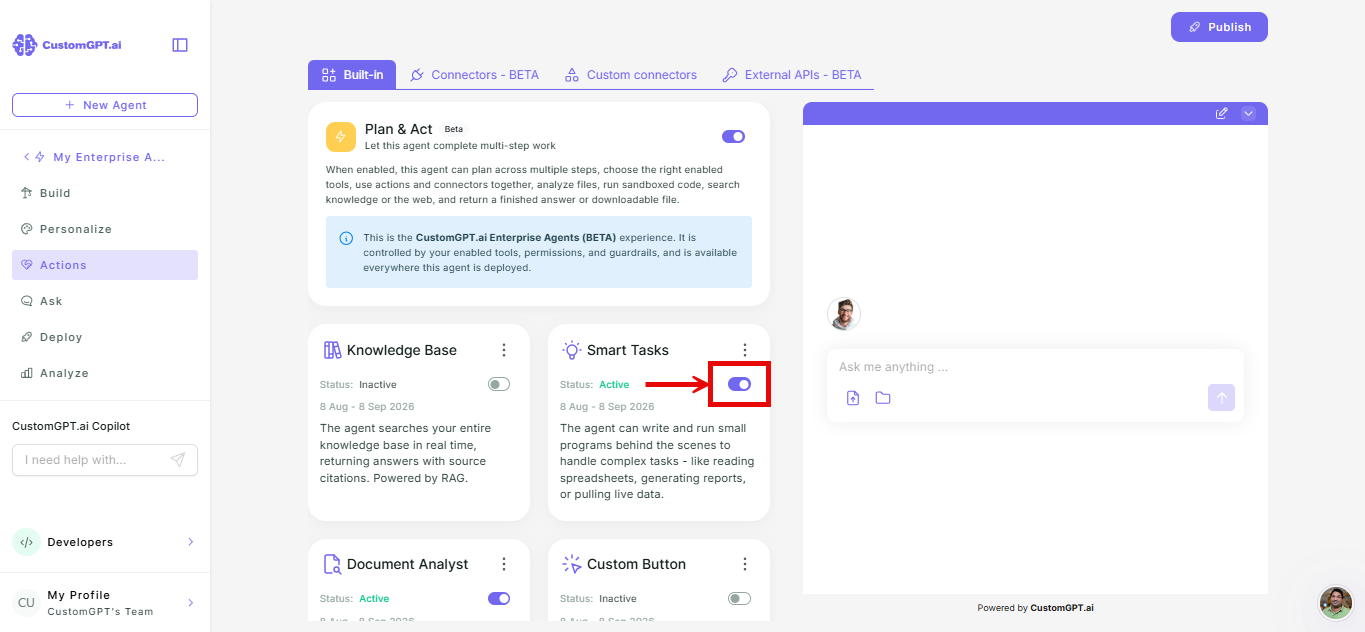Screen dimensions: 1365x632
Task: Click the send arrow button in chat
Action: (x=1221, y=397)
